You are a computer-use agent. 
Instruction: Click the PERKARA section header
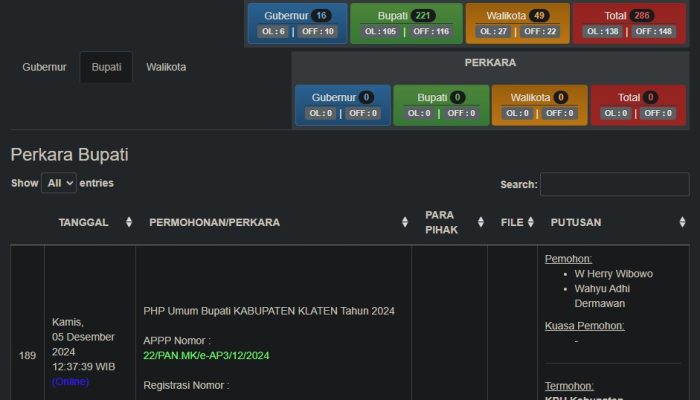point(490,62)
